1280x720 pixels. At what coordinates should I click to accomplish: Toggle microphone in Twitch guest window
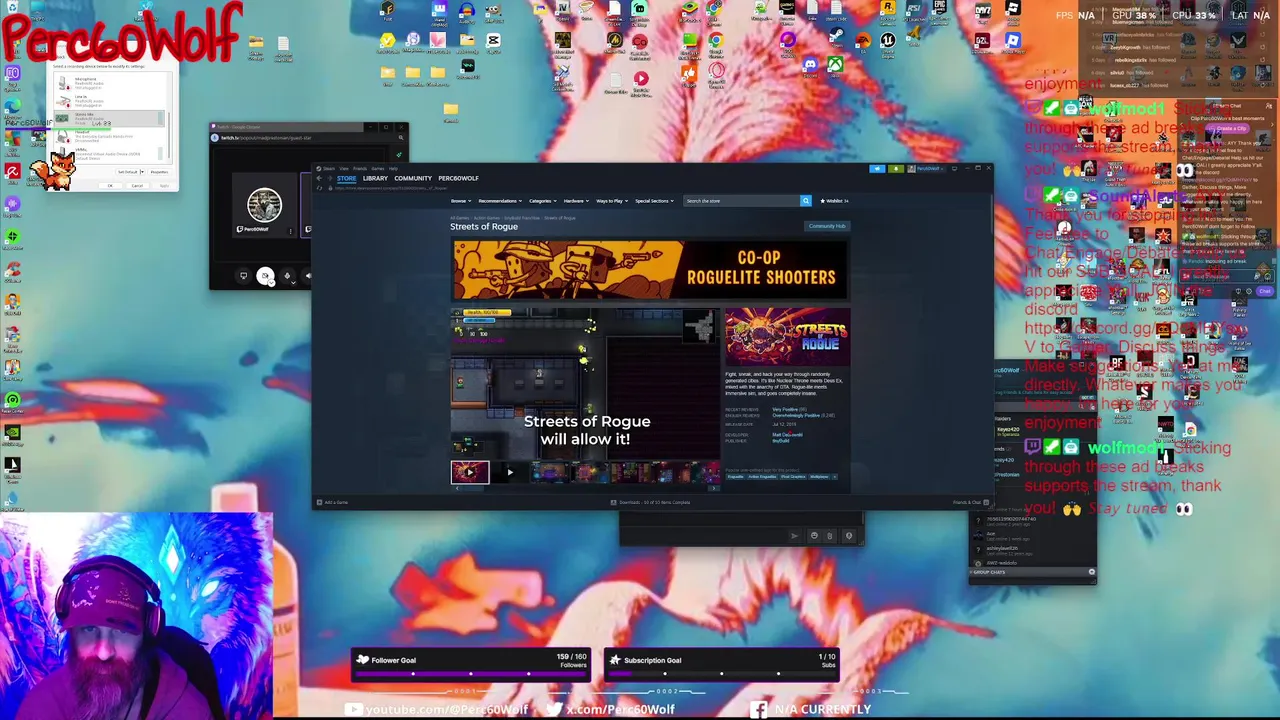(x=287, y=276)
